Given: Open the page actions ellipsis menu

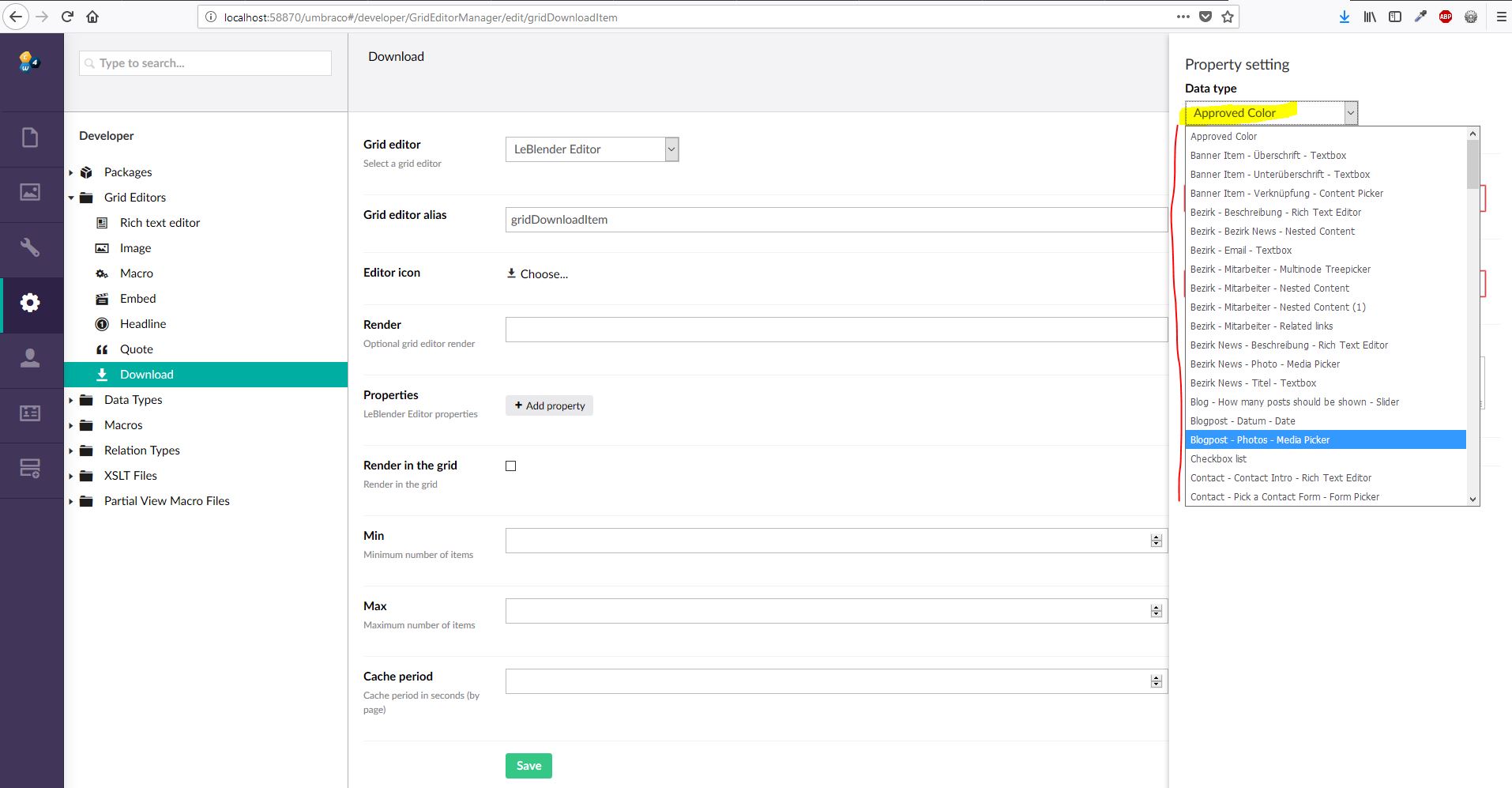Looking at the screenshot, I should pos(1183,17).
